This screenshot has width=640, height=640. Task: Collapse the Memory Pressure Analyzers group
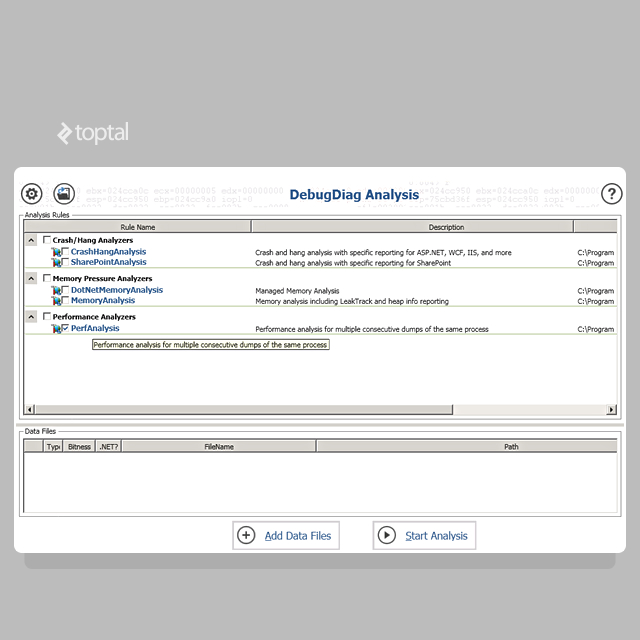(x=31, y=278)
